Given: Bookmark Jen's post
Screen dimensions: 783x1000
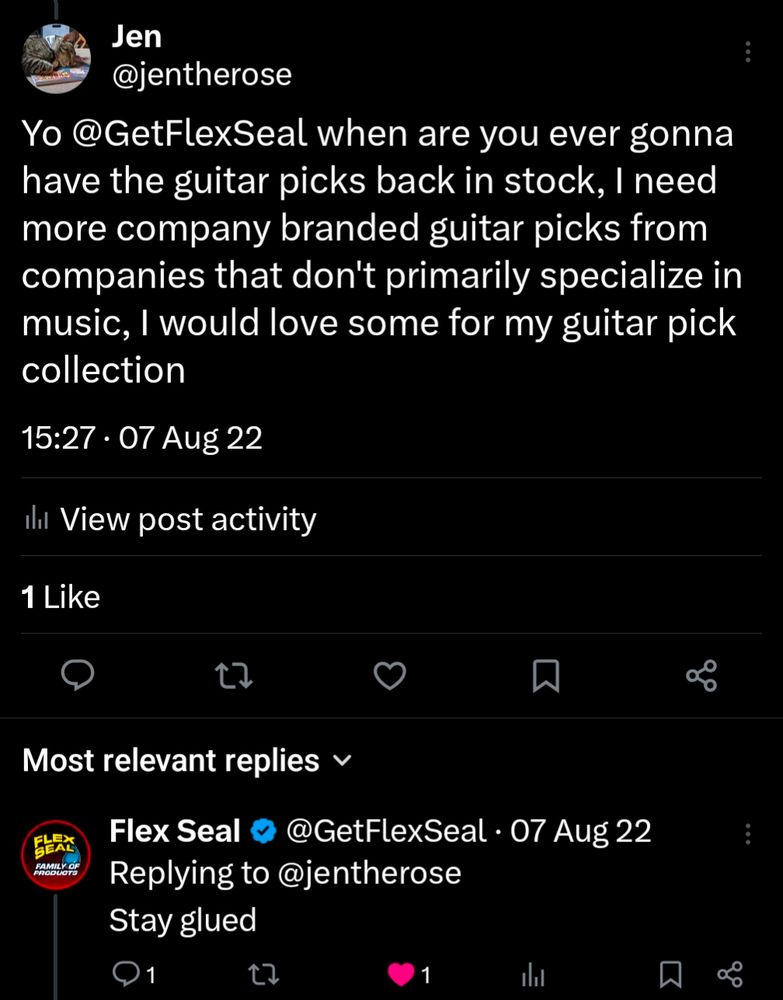Looking at the screenshot, I should coord(546,676).
